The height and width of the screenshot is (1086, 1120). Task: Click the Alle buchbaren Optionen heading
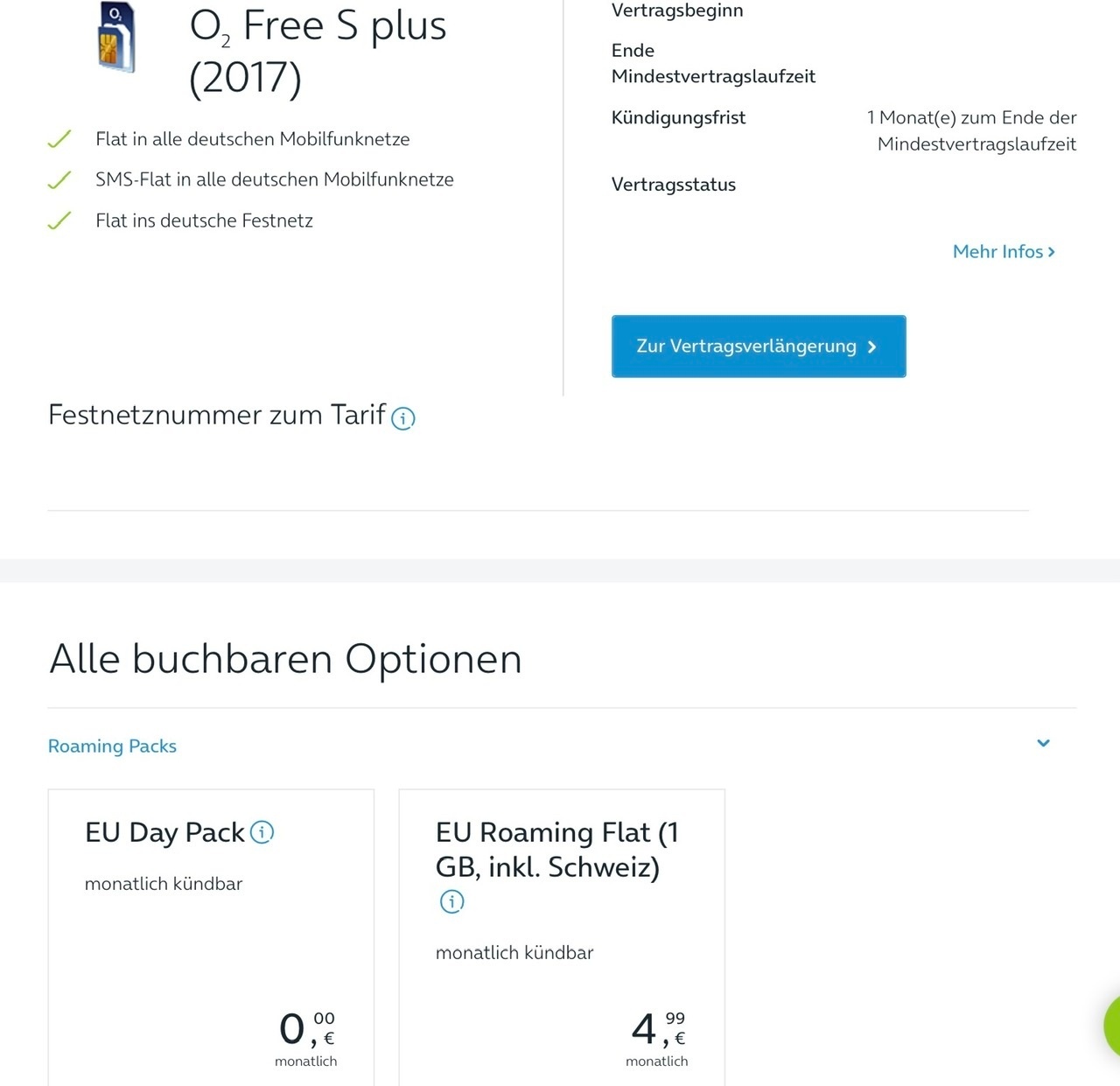click(x=285, y=659)
